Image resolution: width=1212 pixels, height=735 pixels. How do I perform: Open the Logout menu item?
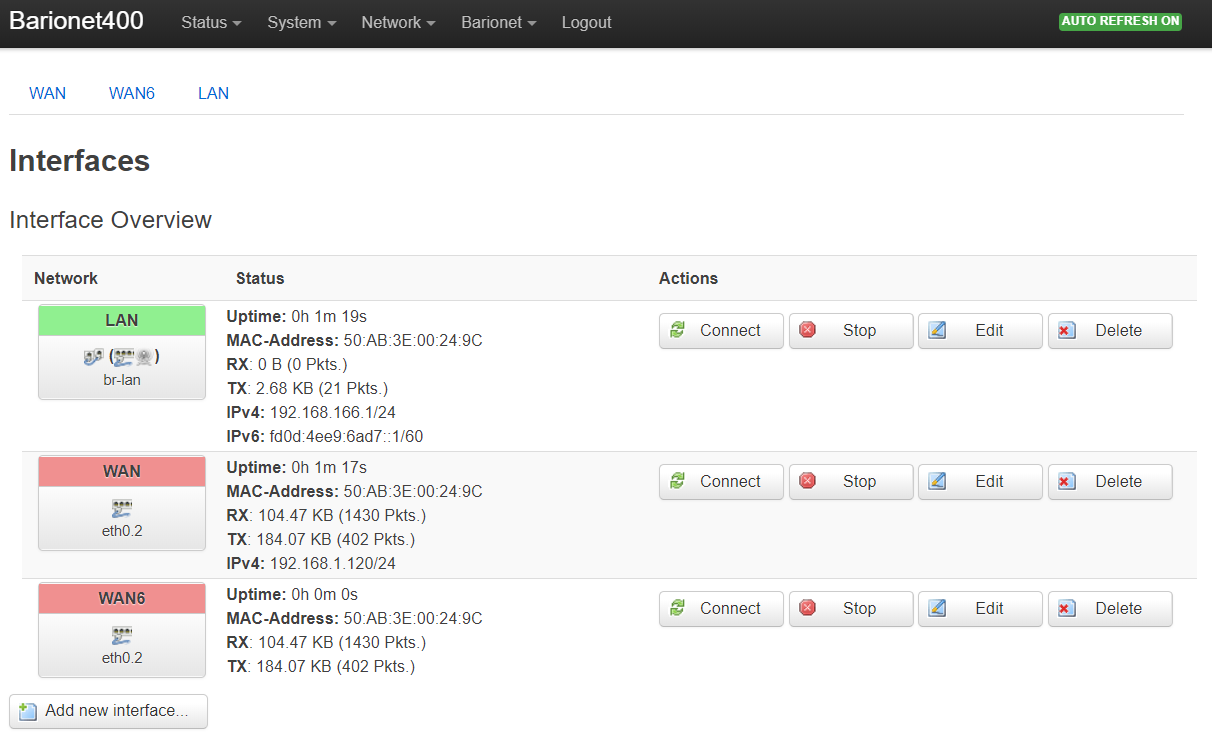(x=586, y=22)
